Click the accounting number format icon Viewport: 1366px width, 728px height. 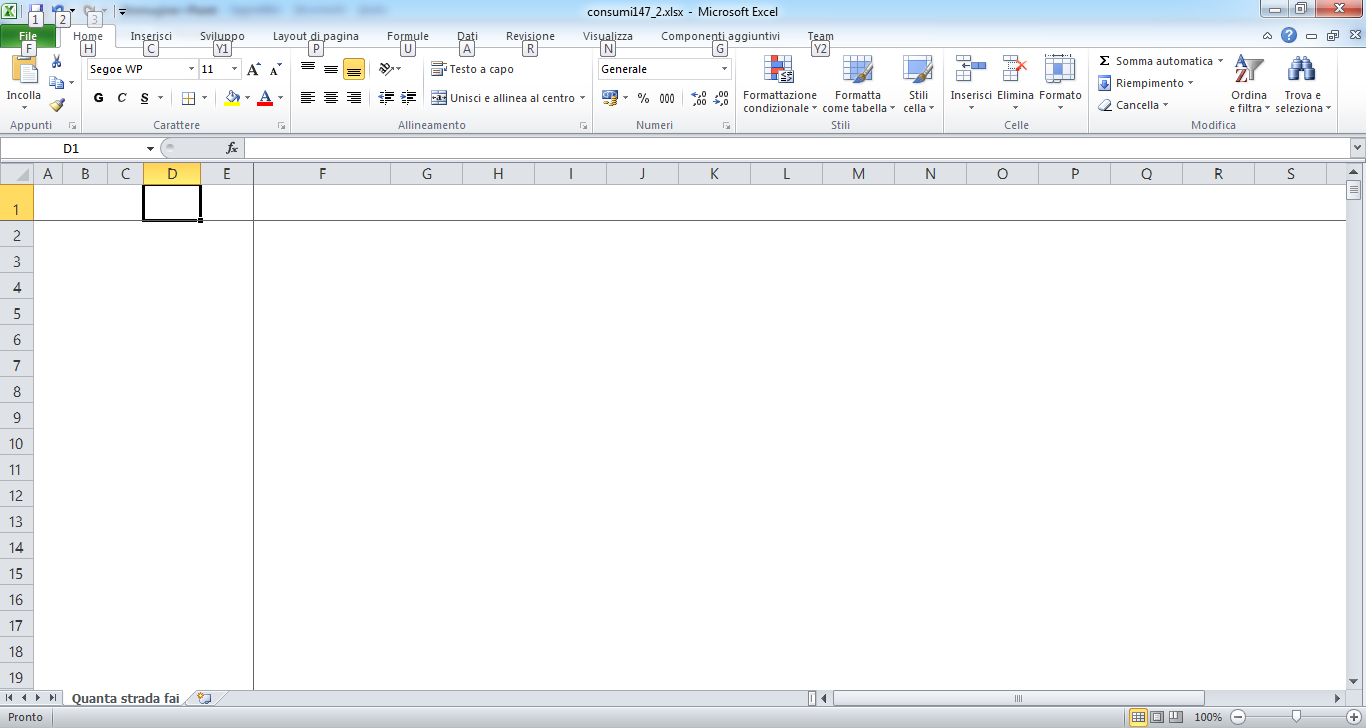point(609,98)
